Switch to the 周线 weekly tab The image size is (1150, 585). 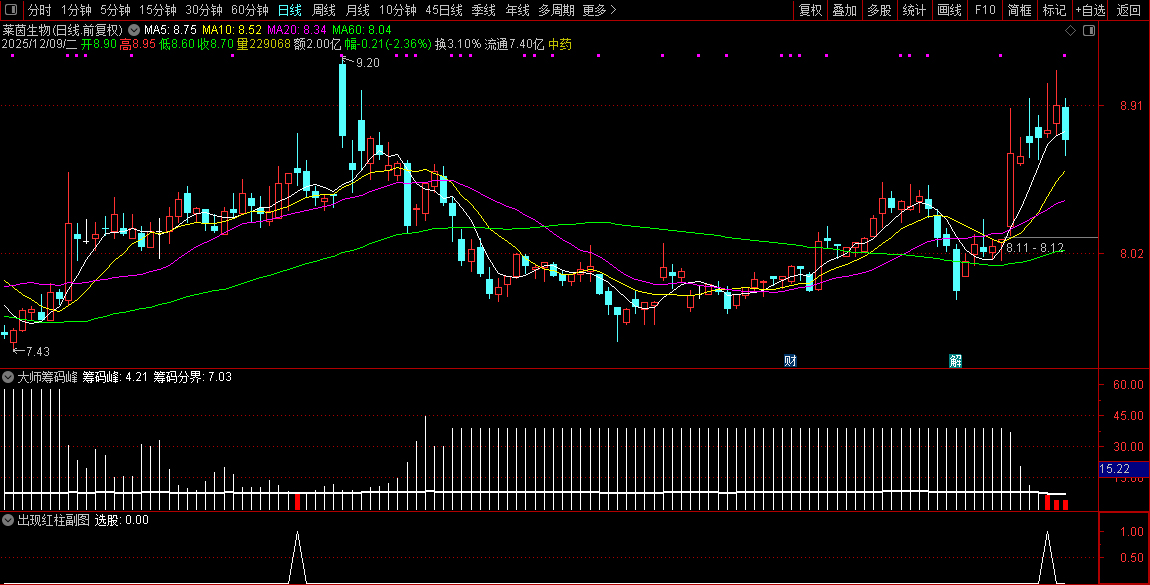tap(324, 11)
